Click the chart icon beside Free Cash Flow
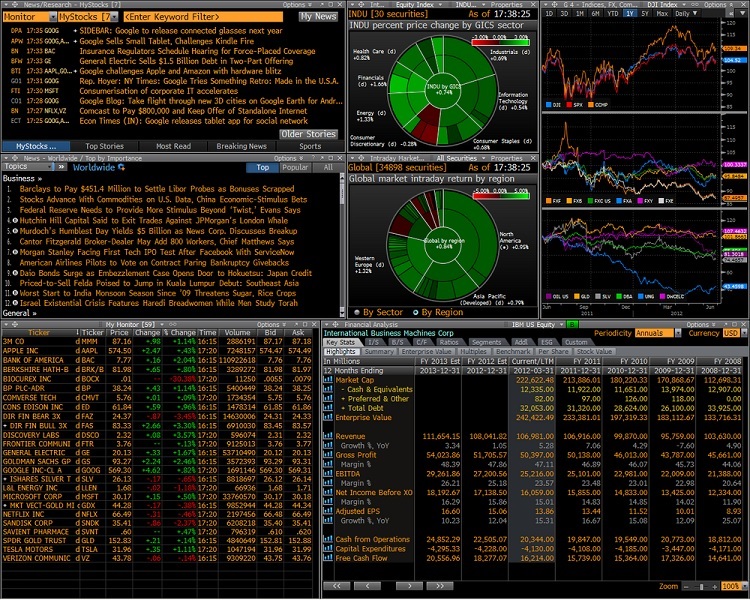The width and height of the screenshot is (750, 600). point(328,556)
